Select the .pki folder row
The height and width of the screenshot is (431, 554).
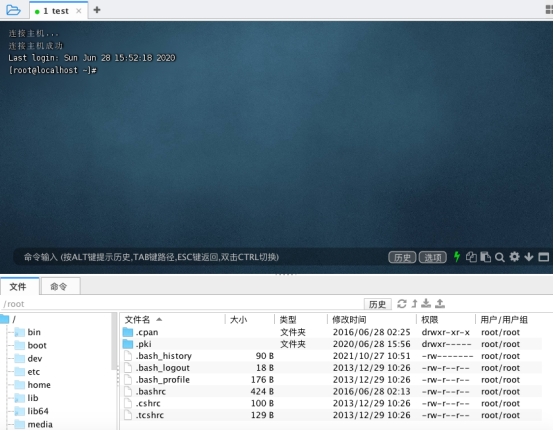coord(331,344)
